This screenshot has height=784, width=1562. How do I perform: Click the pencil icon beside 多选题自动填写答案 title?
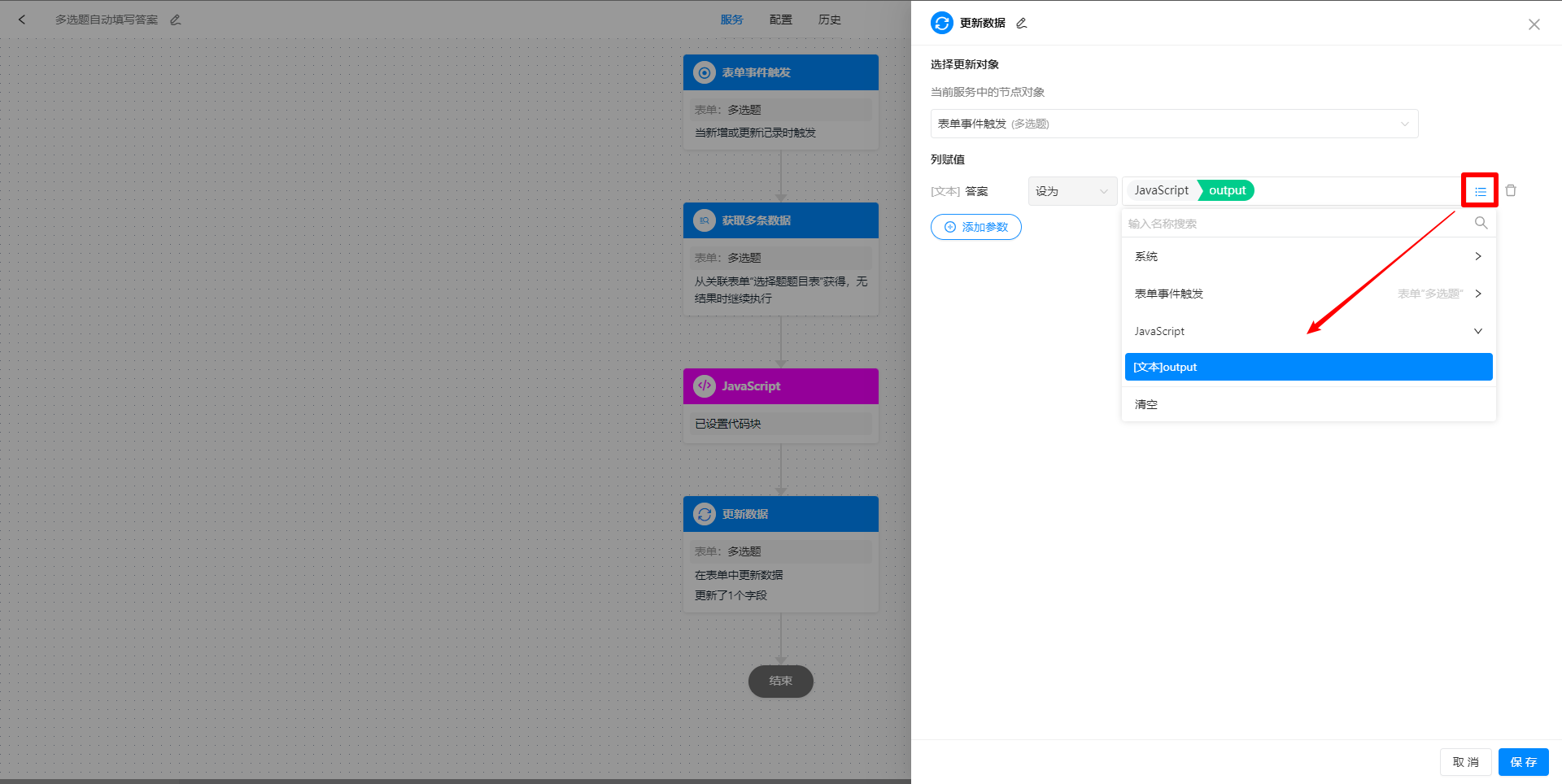(175, 20)
